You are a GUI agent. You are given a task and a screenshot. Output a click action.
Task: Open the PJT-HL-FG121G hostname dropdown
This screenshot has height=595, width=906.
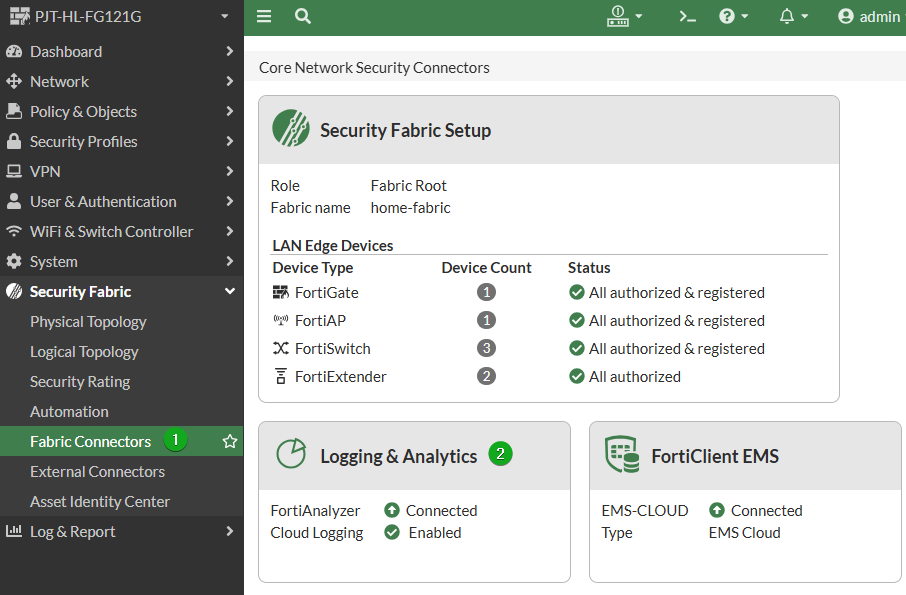(225, 17)
